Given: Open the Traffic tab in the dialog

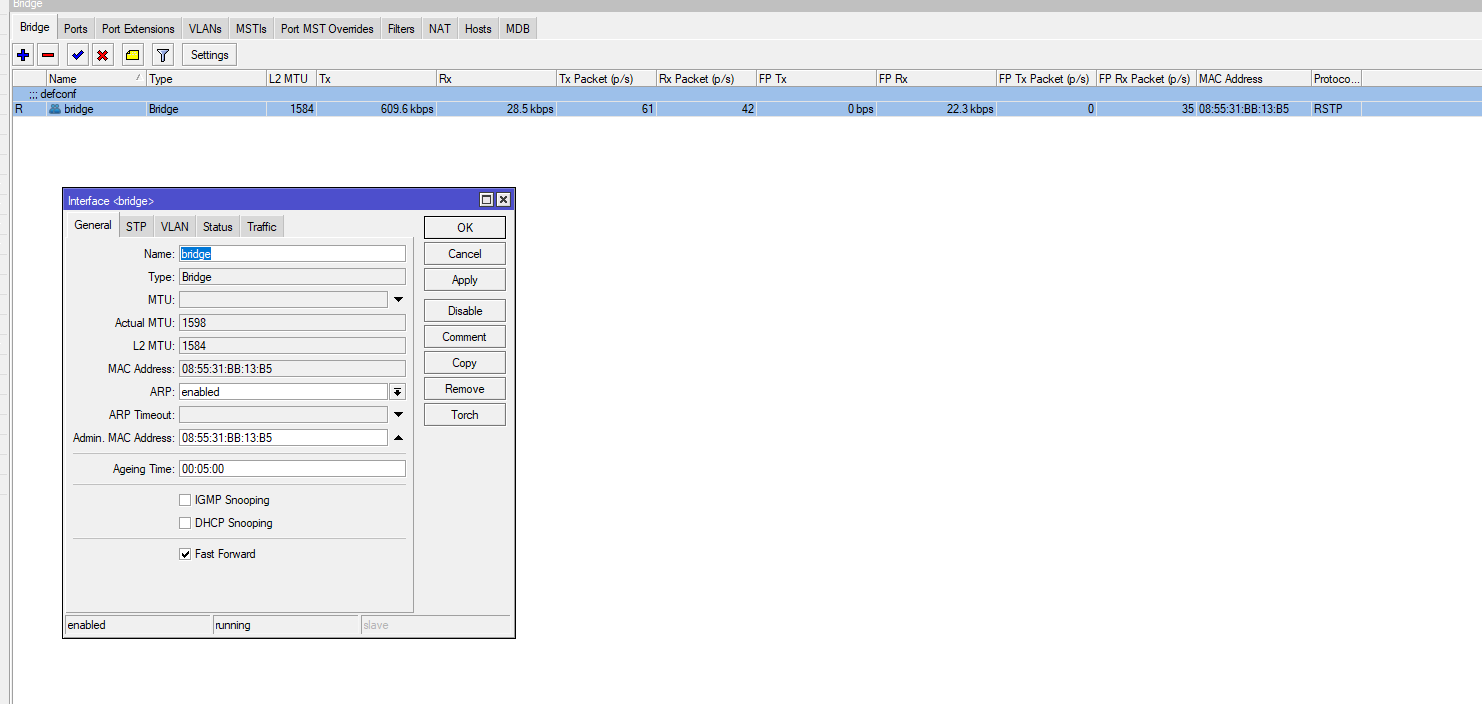Looking at the screenshot, I should [262, 227].
